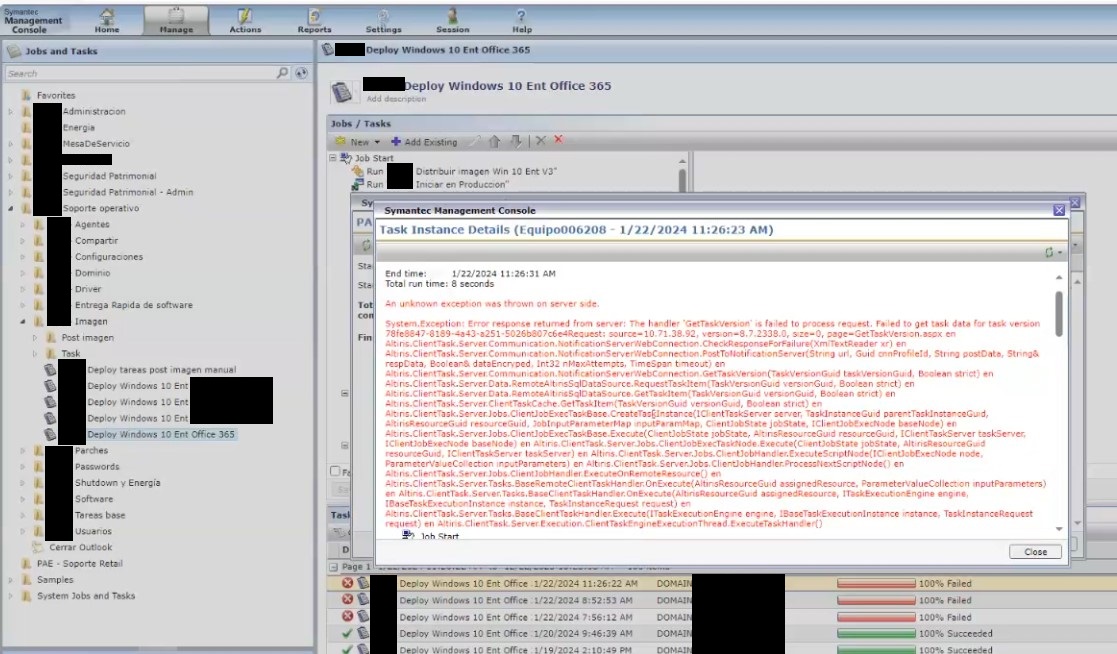Screen dimensions: 1117x654
Task: Collapse the Imagen folder
Action: (x=23, y=322)
